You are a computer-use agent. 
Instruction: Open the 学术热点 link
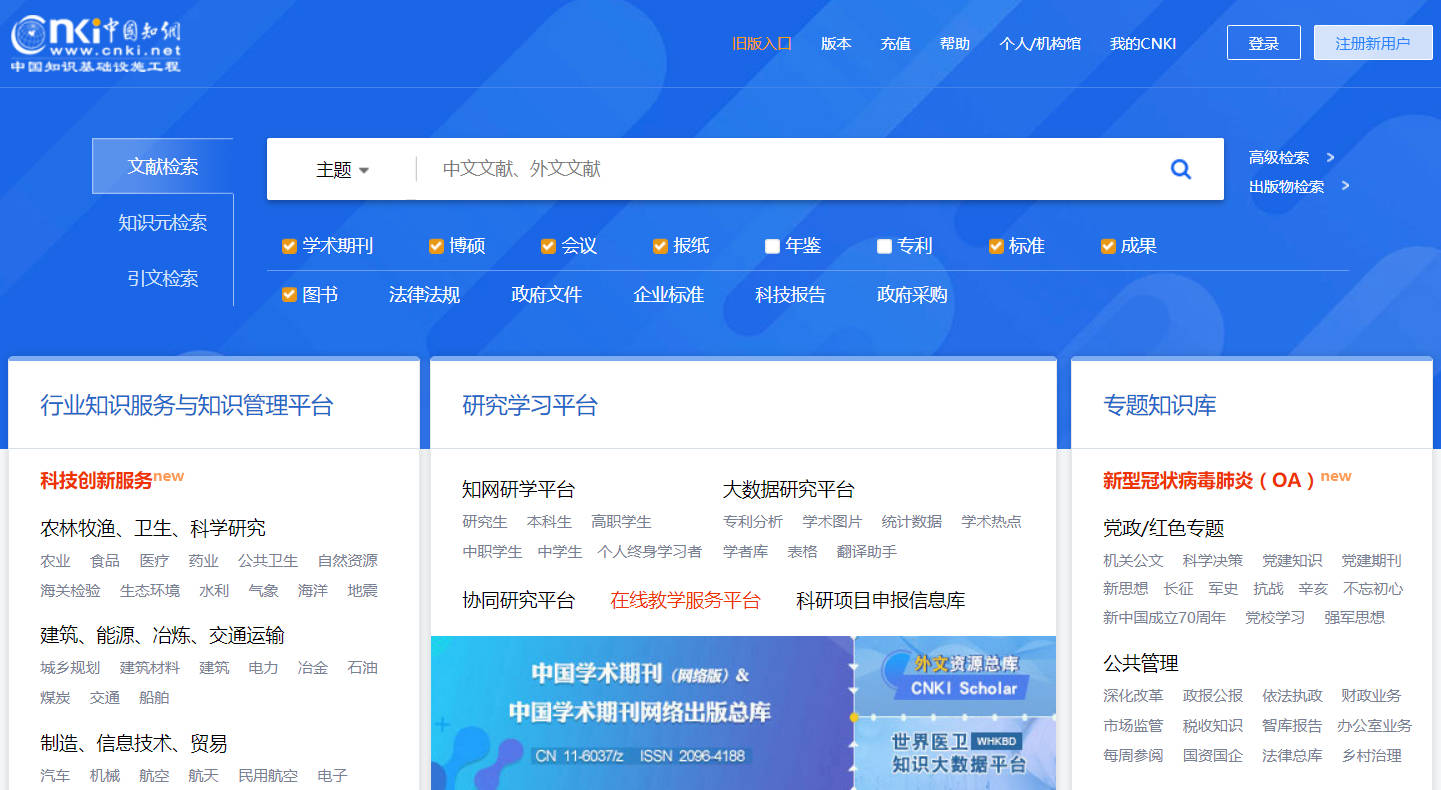[991, 522]
